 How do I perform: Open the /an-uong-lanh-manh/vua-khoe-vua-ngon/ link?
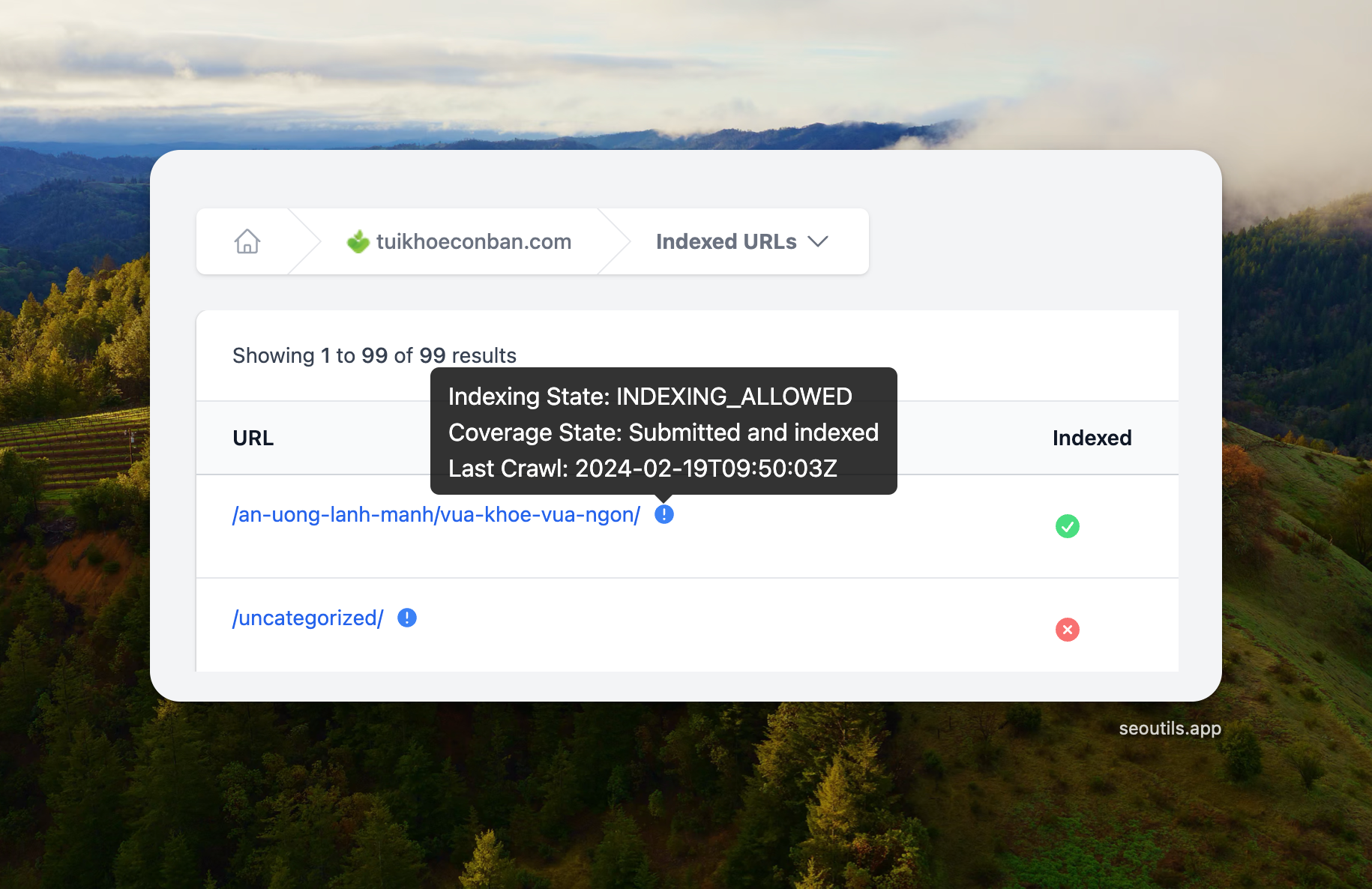[436, 515]
